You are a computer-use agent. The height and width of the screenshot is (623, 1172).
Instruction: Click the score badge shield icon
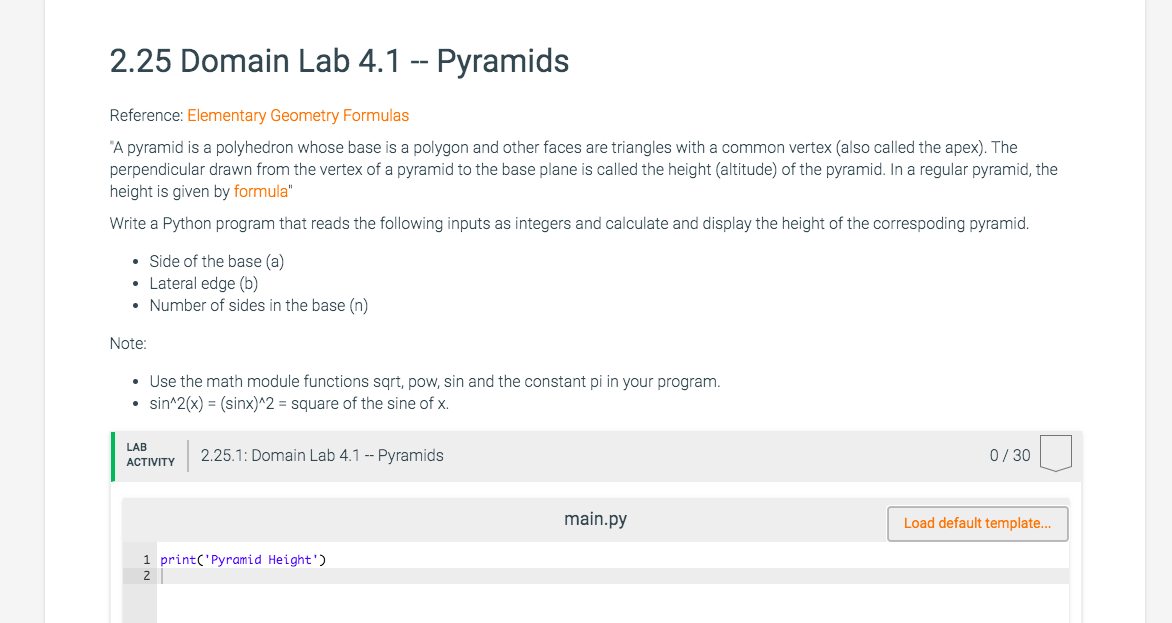[x=1055, y=453]
